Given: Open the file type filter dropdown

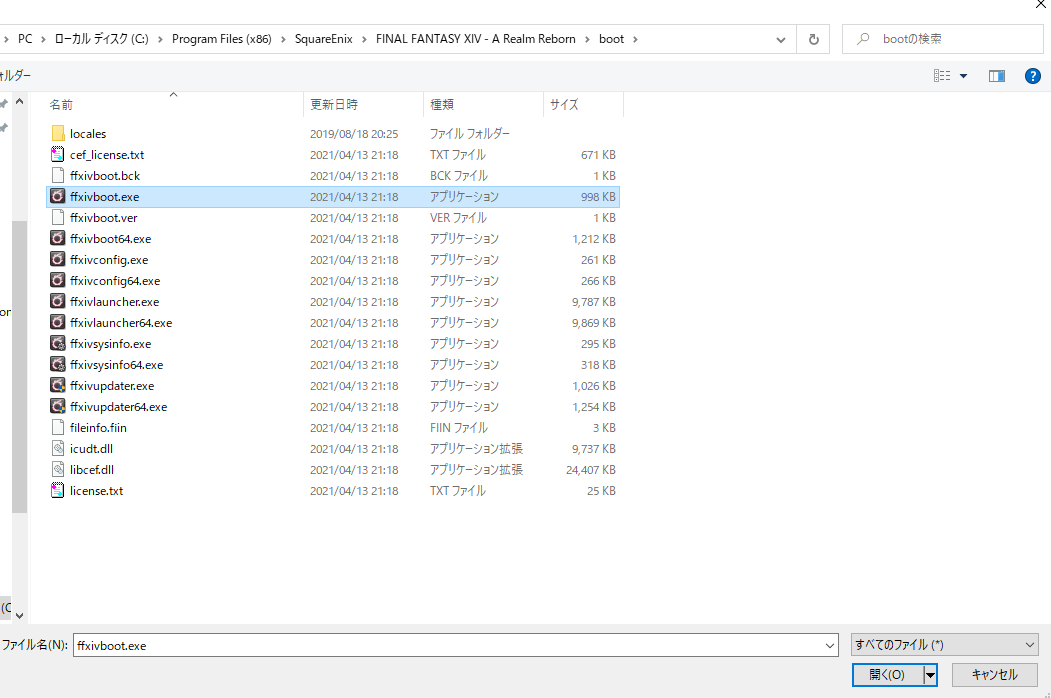Looking at the screenshot, I should 1030,645.
